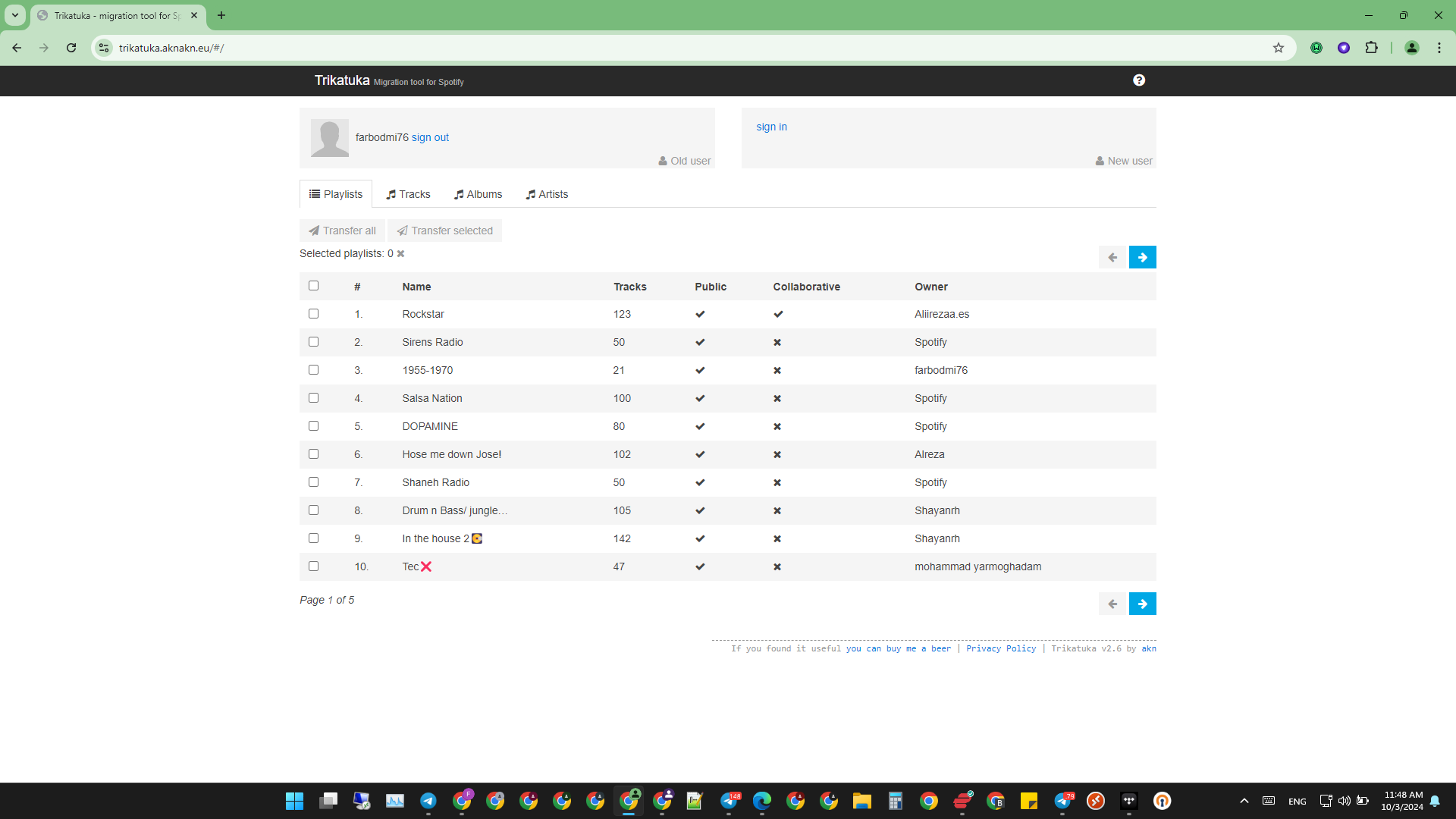
Task: Click the Name column header
Action: (x=416, y=287)
